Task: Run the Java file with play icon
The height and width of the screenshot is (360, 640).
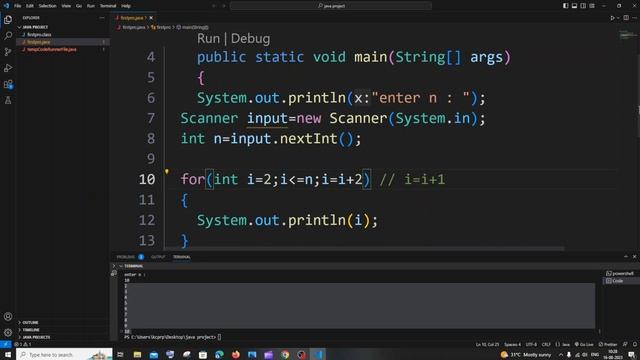Action: click(x=612, y=18)
